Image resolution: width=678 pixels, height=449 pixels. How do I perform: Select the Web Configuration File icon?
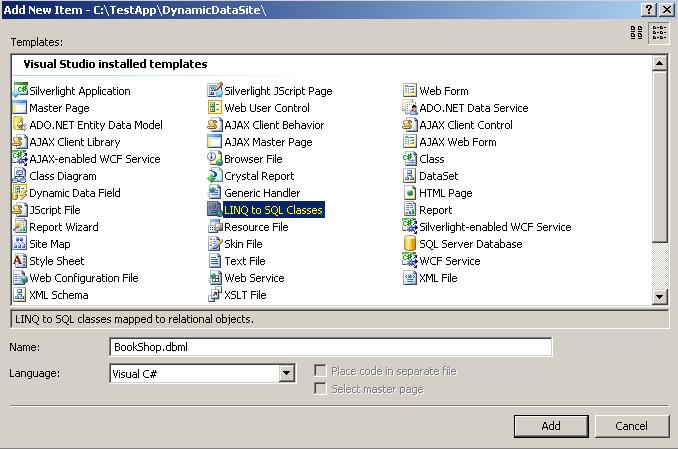20,278
